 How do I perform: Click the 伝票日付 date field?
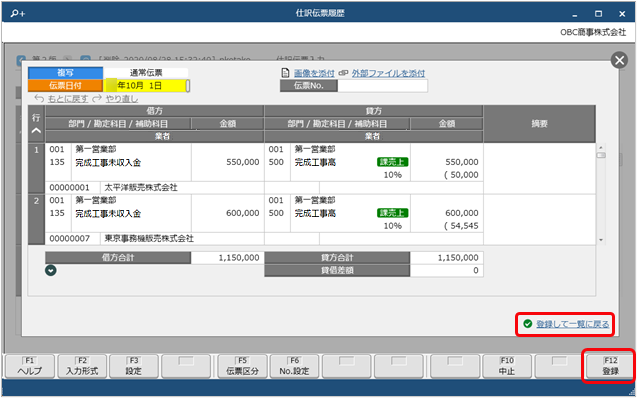(146, 86)
